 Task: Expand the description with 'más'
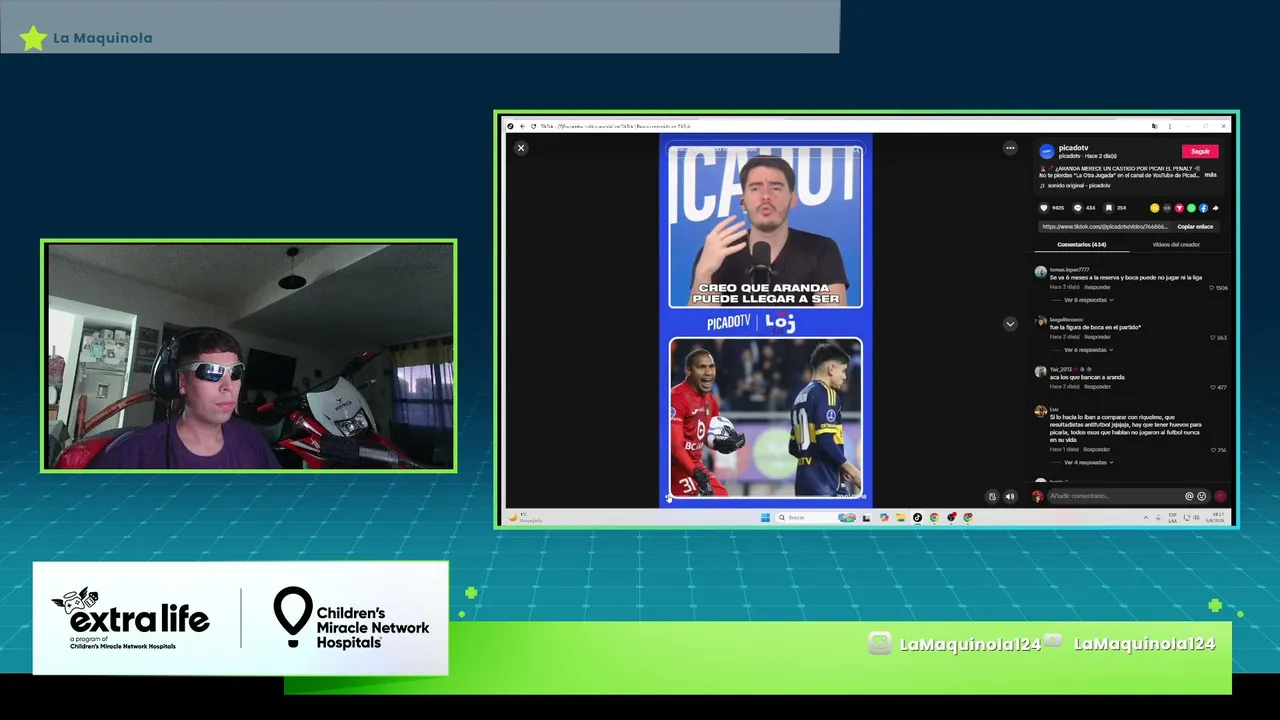pyautogui.click(x=1211, y=175)
